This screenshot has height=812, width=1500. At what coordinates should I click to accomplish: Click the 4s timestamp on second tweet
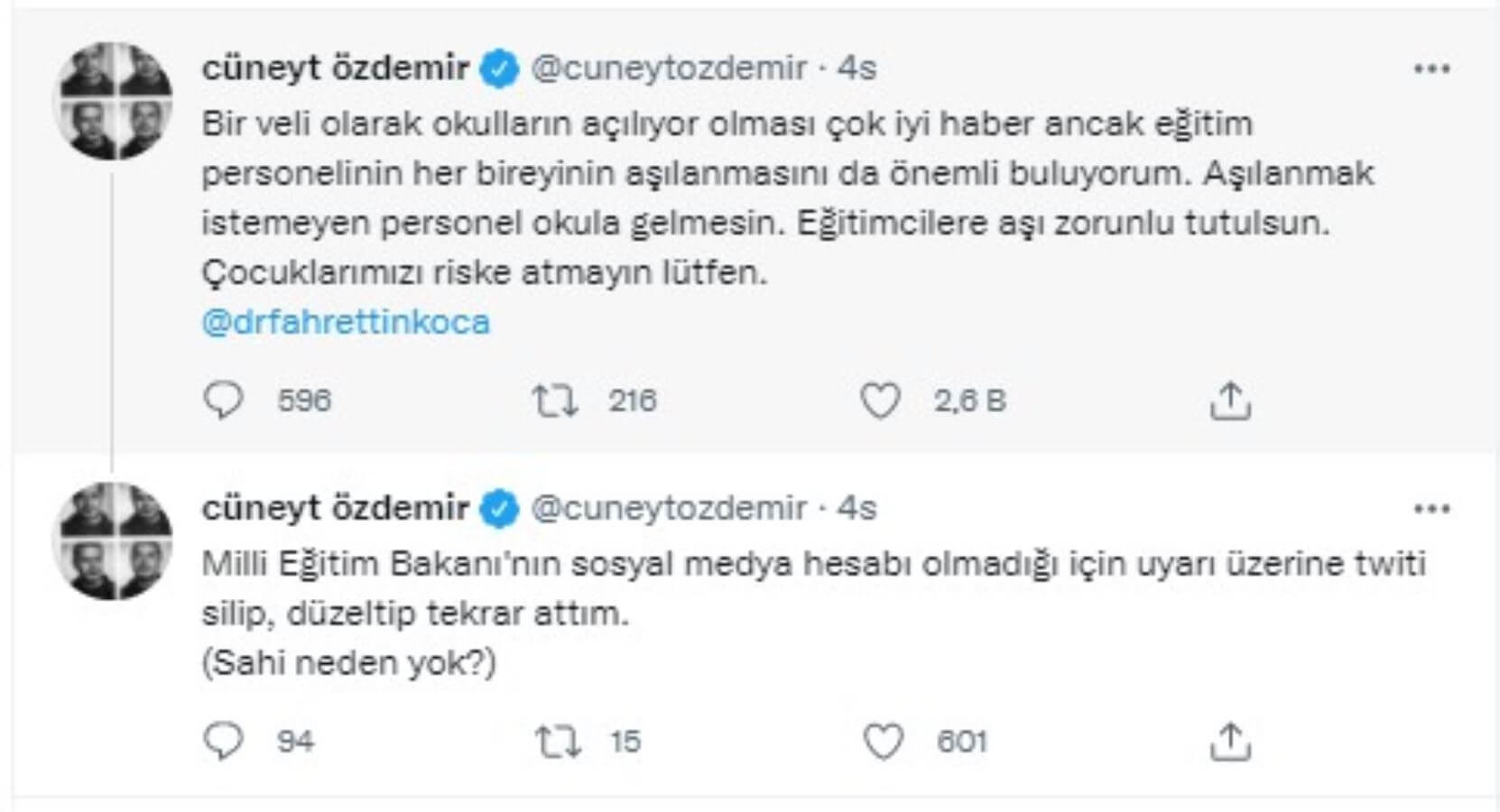pos(856,509)
